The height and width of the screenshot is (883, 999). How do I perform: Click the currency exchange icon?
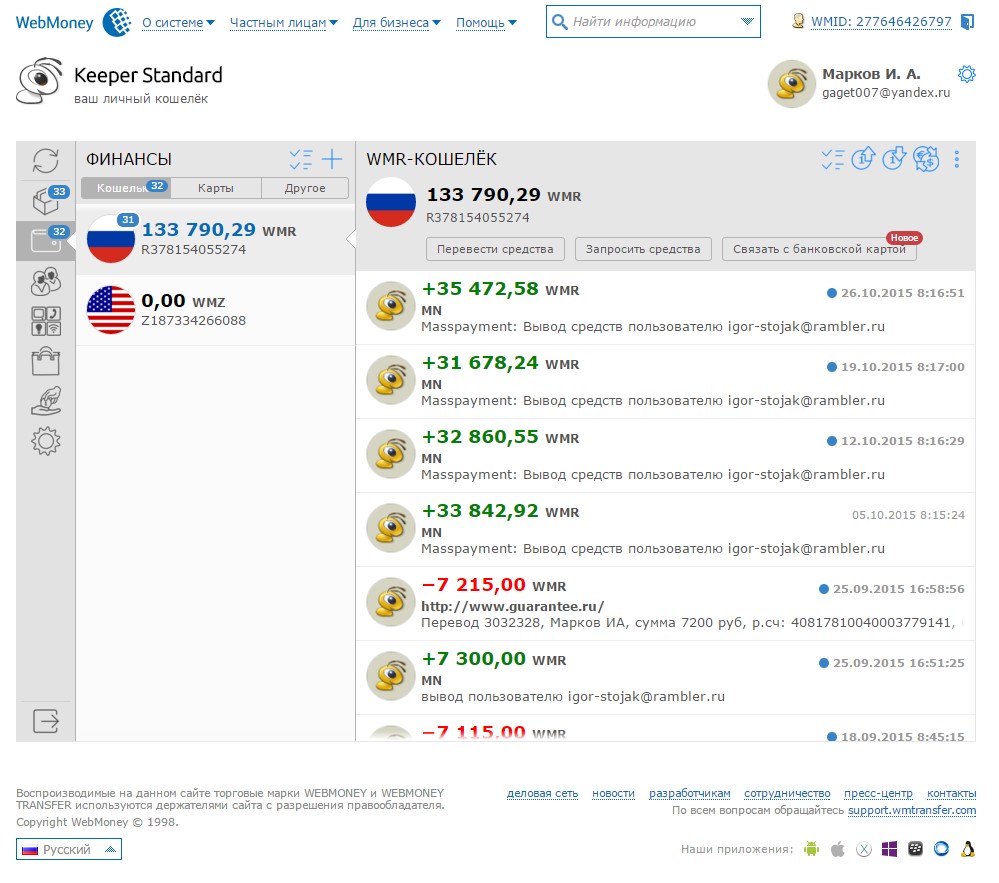[x=926, y=159]
